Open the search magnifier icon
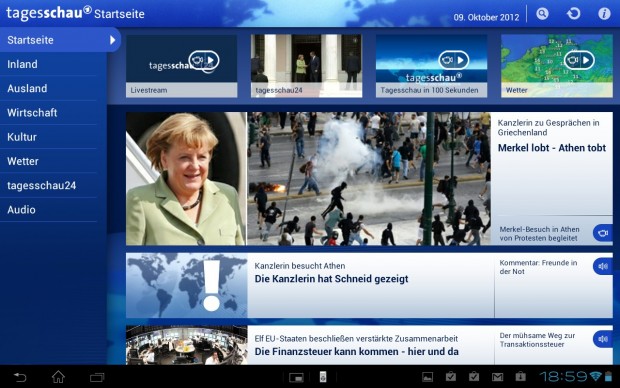The image size is (620, 388). pos(542,14)
